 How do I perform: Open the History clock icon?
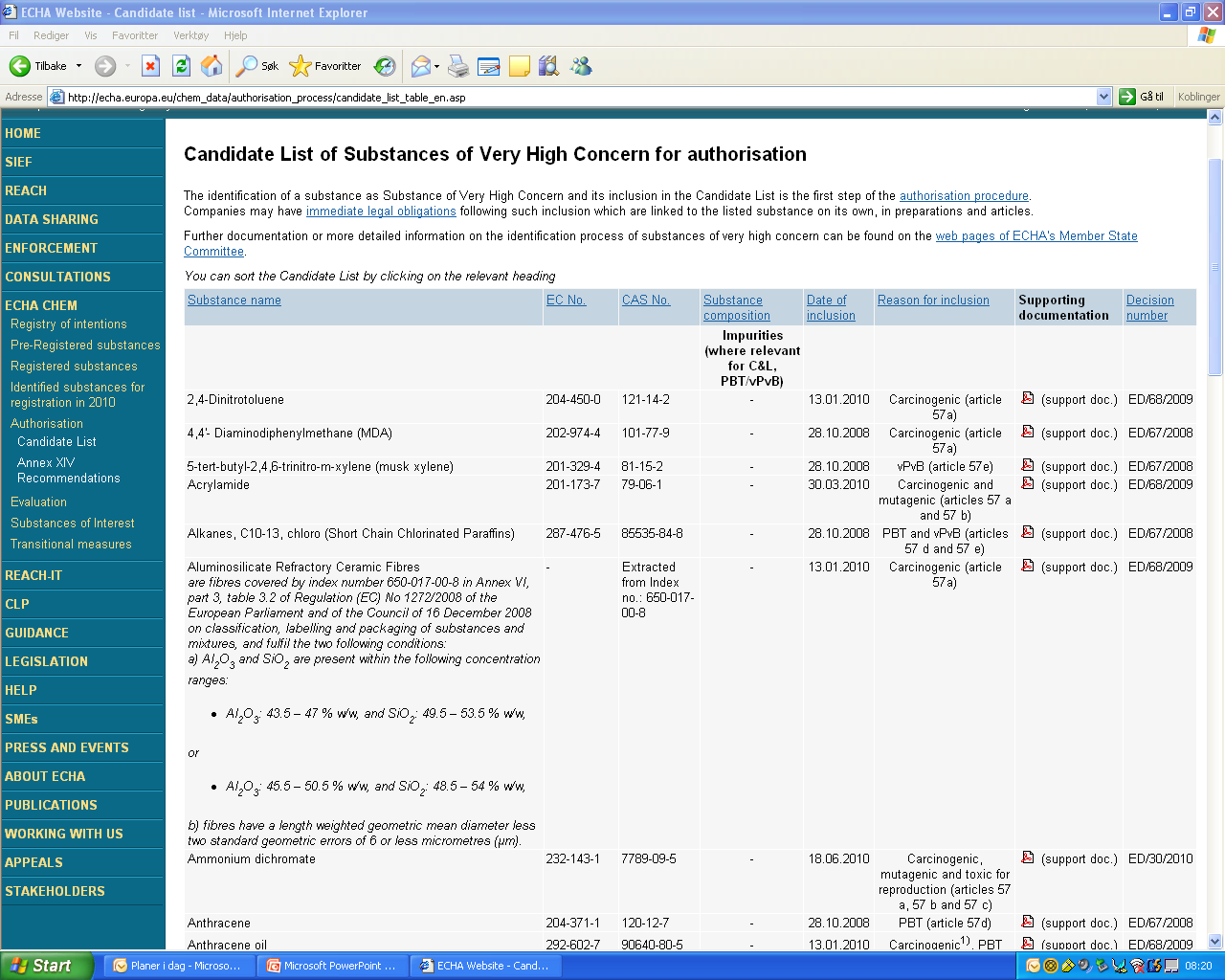[x=385, y=66]
